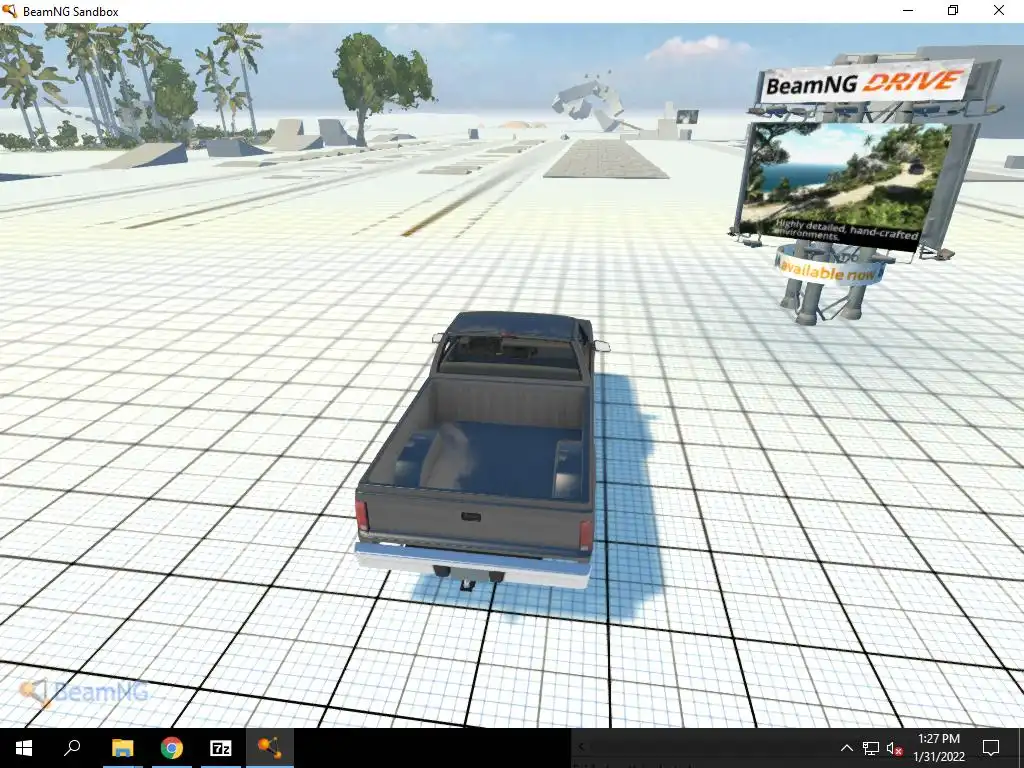Open taskbar search magnifier
The height and width of the screenshot is (768, 1024).
pyautogui.click(x=72, y=748)
